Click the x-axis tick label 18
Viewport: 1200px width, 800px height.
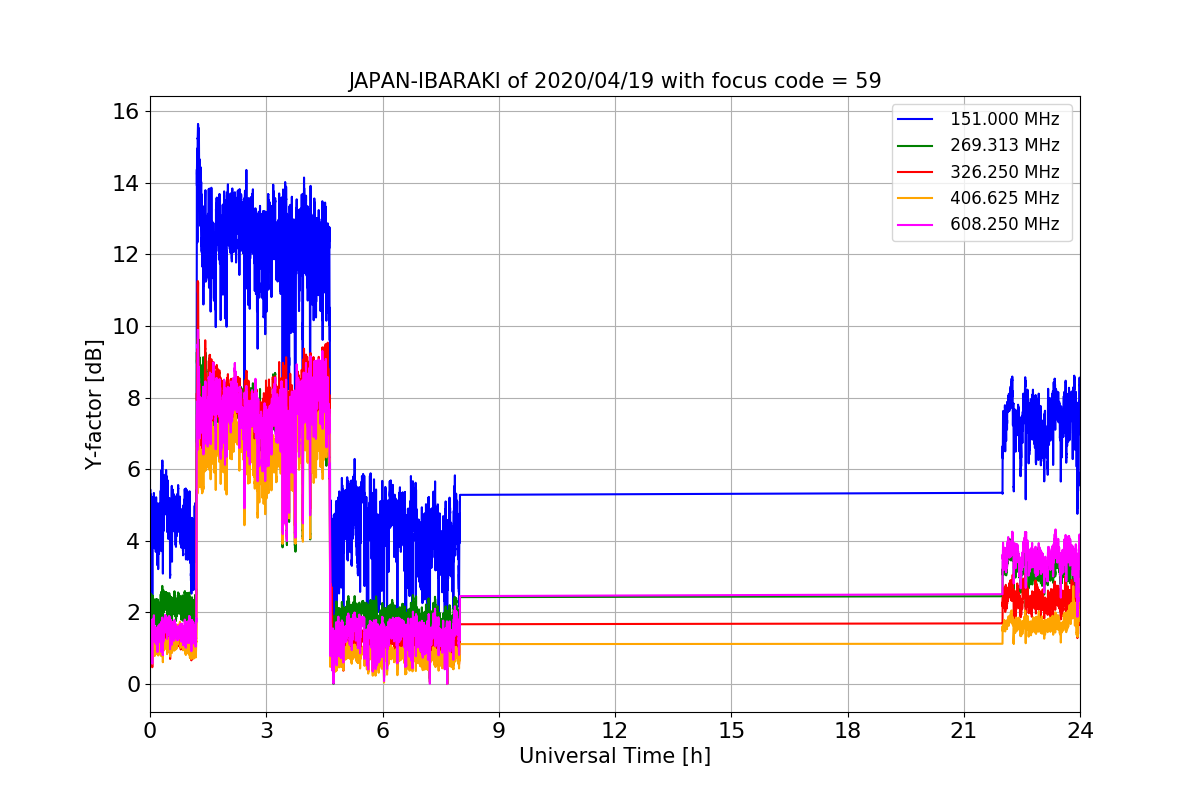[847, 730]
